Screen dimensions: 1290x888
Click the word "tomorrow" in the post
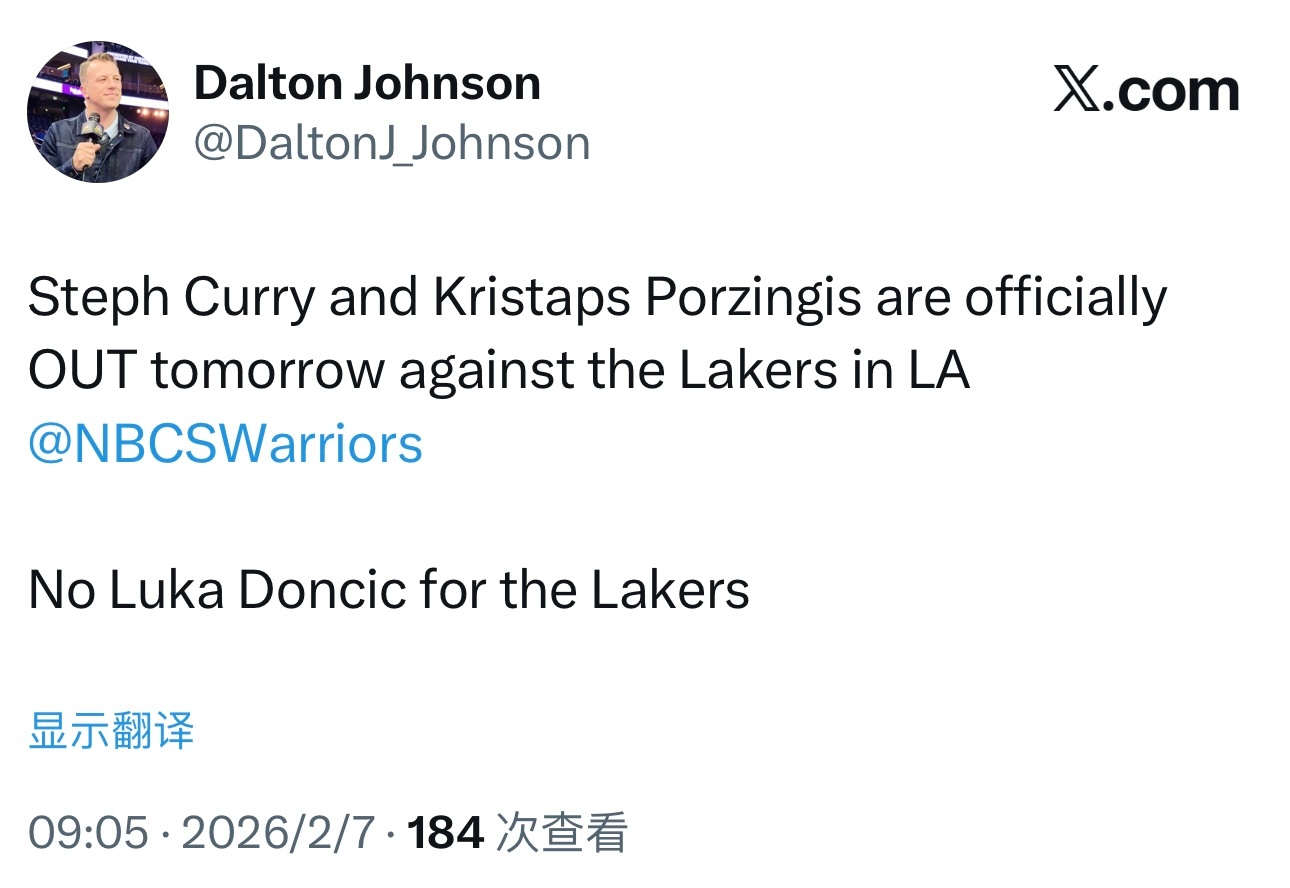(x=268, y=371)
